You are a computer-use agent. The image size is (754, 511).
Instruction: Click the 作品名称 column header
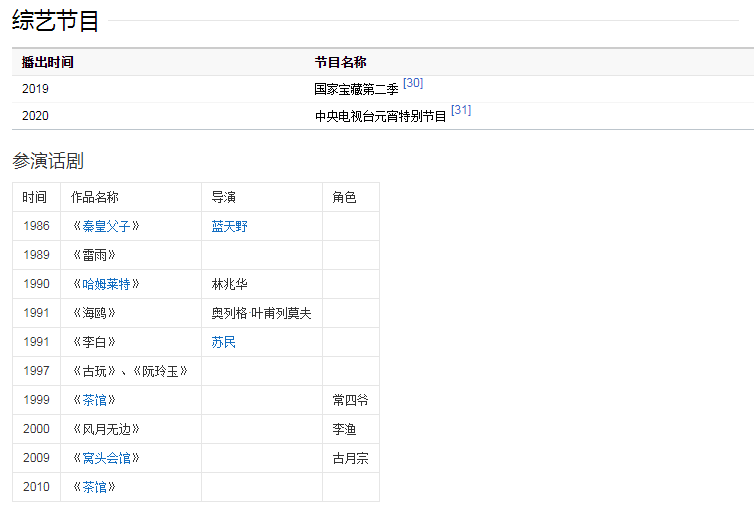94,197
